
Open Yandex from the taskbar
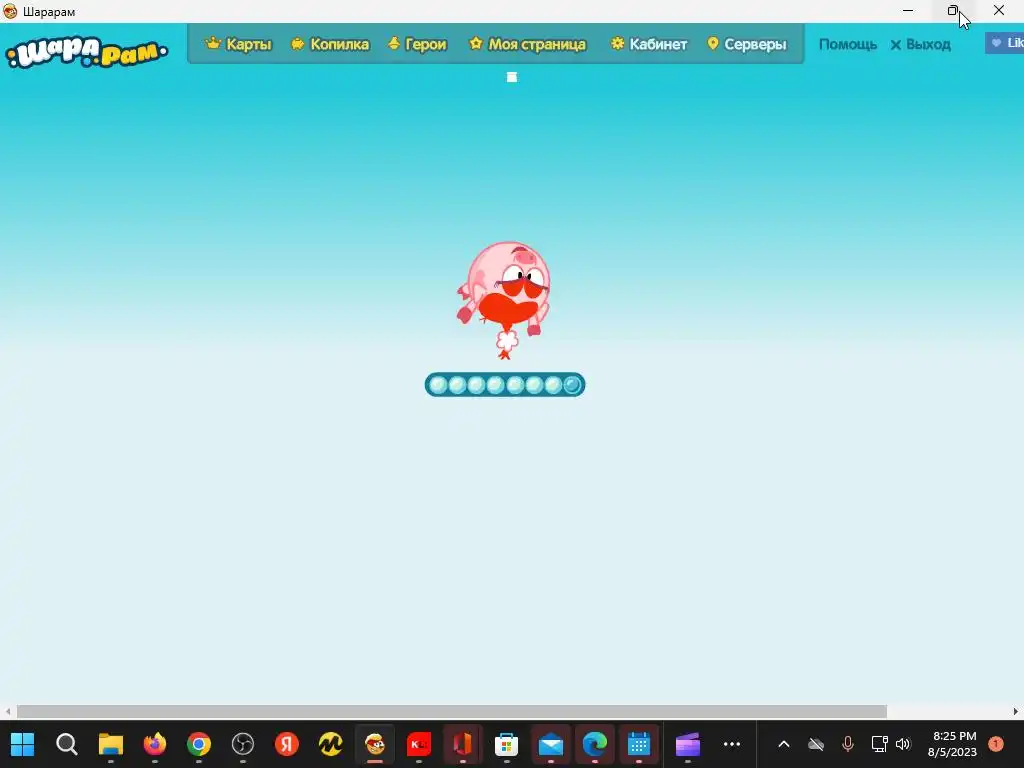[287, 744]
